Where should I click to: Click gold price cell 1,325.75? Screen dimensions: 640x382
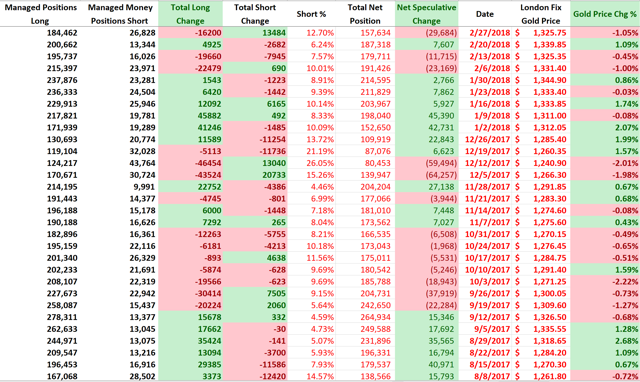[x=541, y=33]
